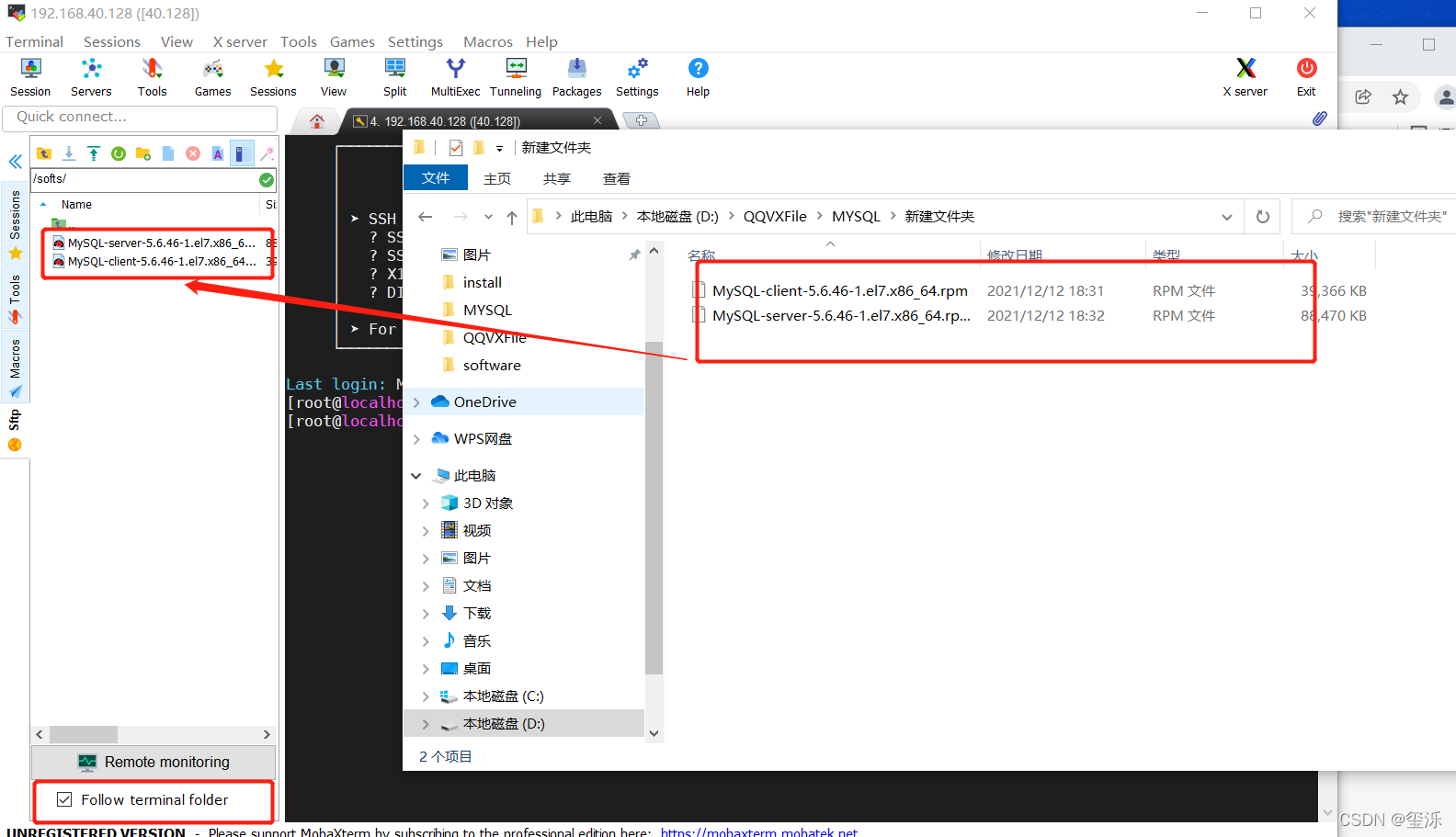Select MySQL-server rpm in SFTP list
The width and height of the screenshot is (1456, 837).
click(x=161, y=243)
